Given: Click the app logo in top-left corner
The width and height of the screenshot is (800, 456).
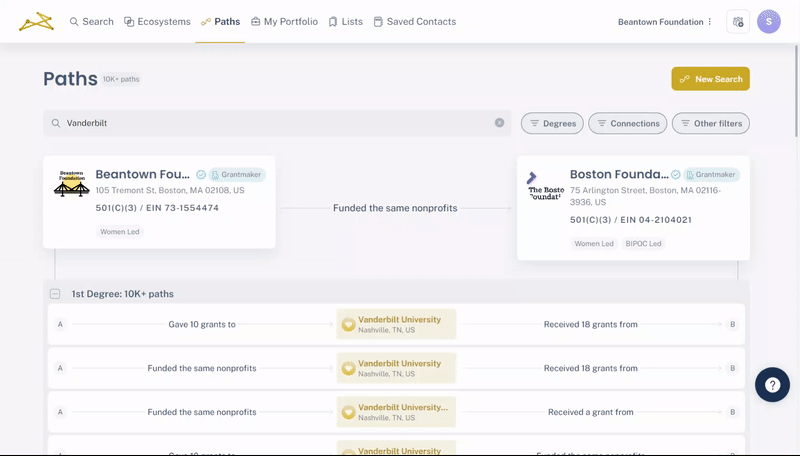Looking at the screenshot, I should click(36, 21).
